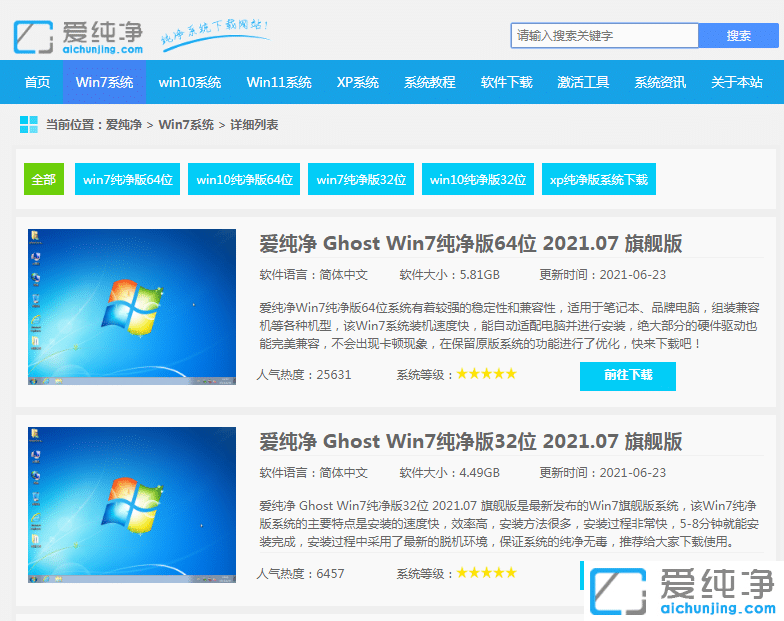The image size is (784, 621).
Task: Select the win10纯净版64位 filter tag
Action: coord(244,179)
